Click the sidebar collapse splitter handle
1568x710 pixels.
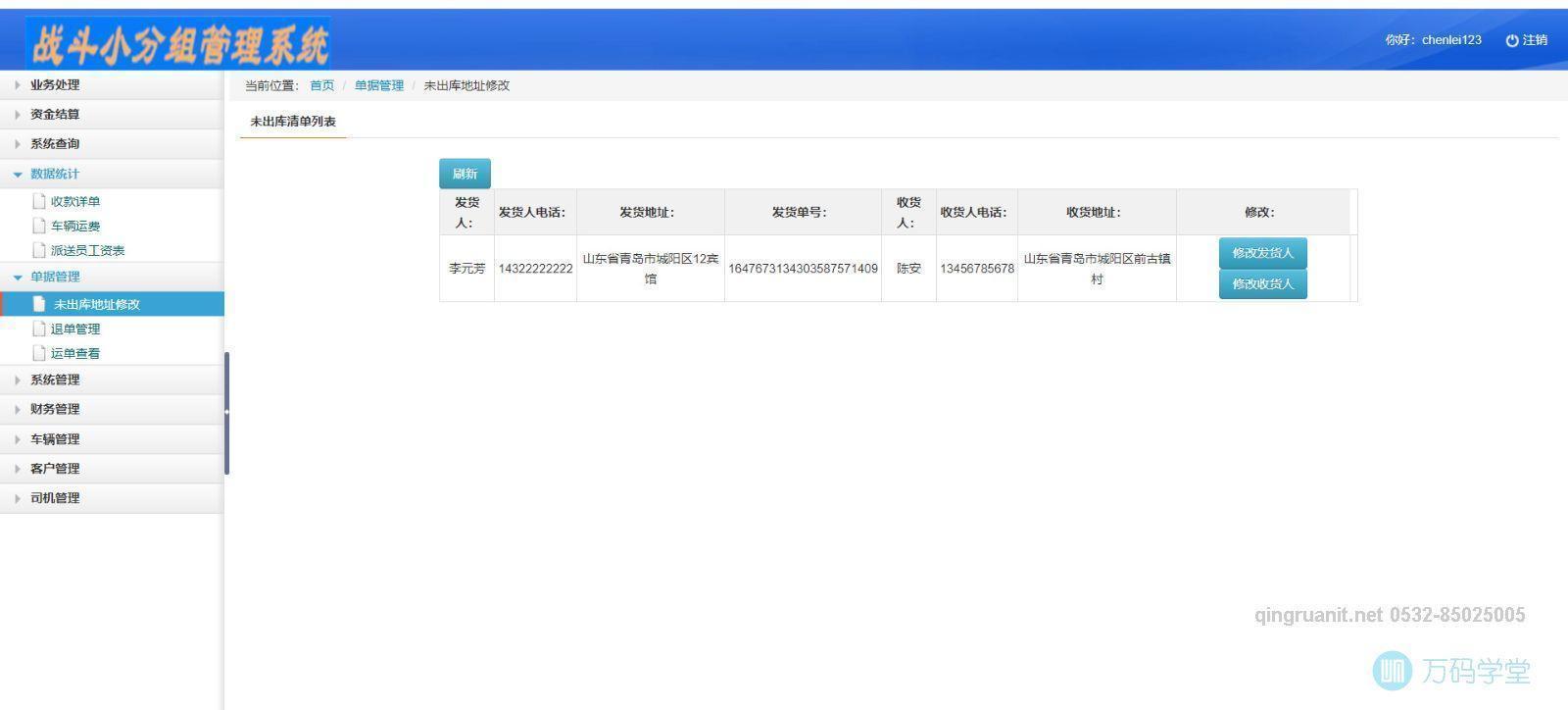point(226,413)
